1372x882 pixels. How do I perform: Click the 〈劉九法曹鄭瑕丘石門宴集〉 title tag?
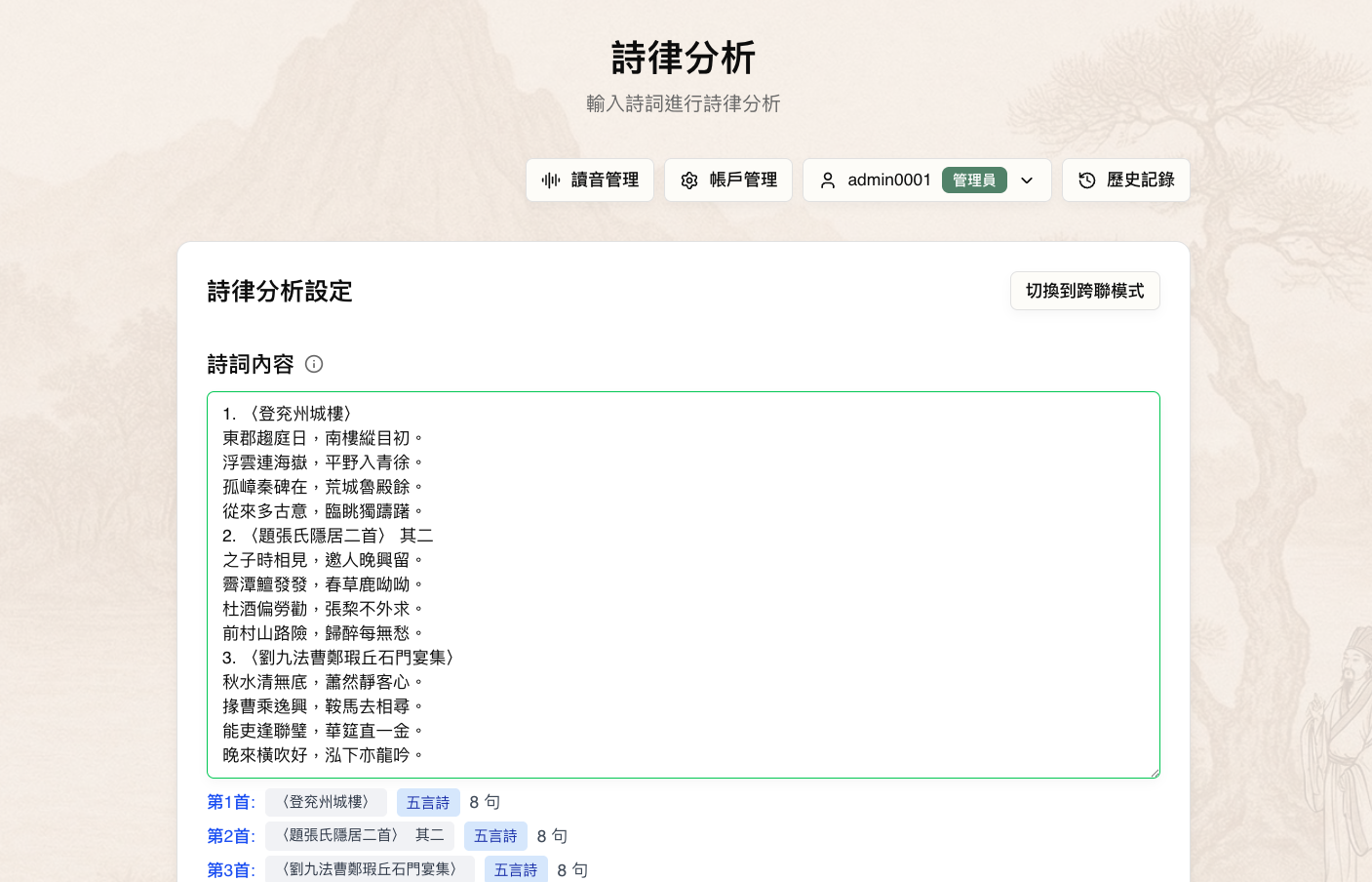tap(370, 869)
